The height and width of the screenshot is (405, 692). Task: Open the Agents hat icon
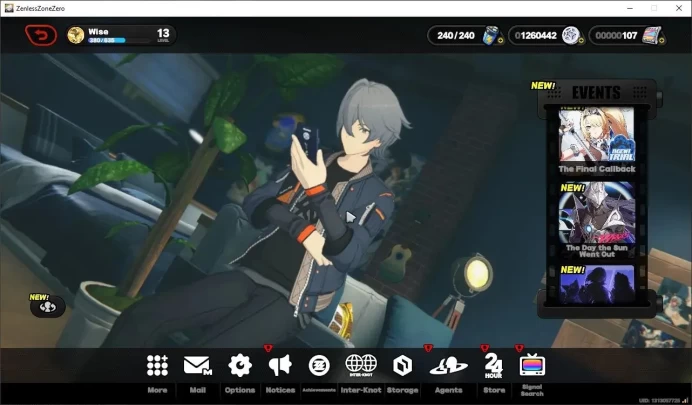[x=448, y=366]
